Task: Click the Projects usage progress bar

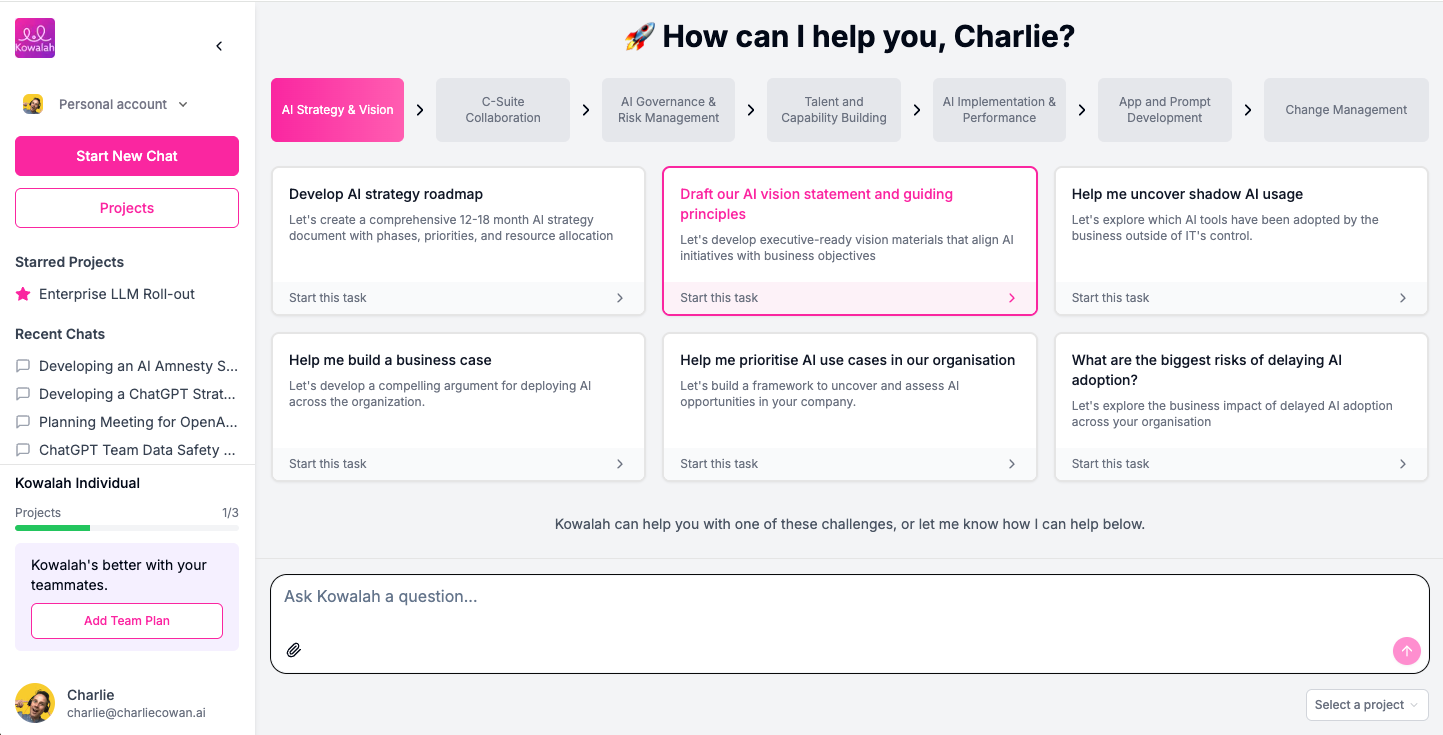Action: 127,528
